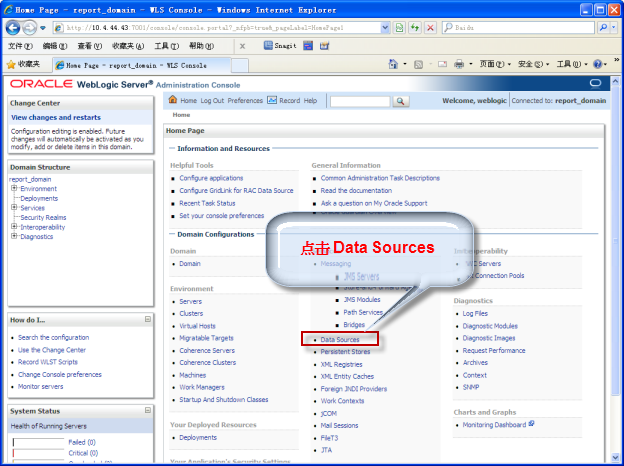Expand the Environment tree node

click(14, 188)
